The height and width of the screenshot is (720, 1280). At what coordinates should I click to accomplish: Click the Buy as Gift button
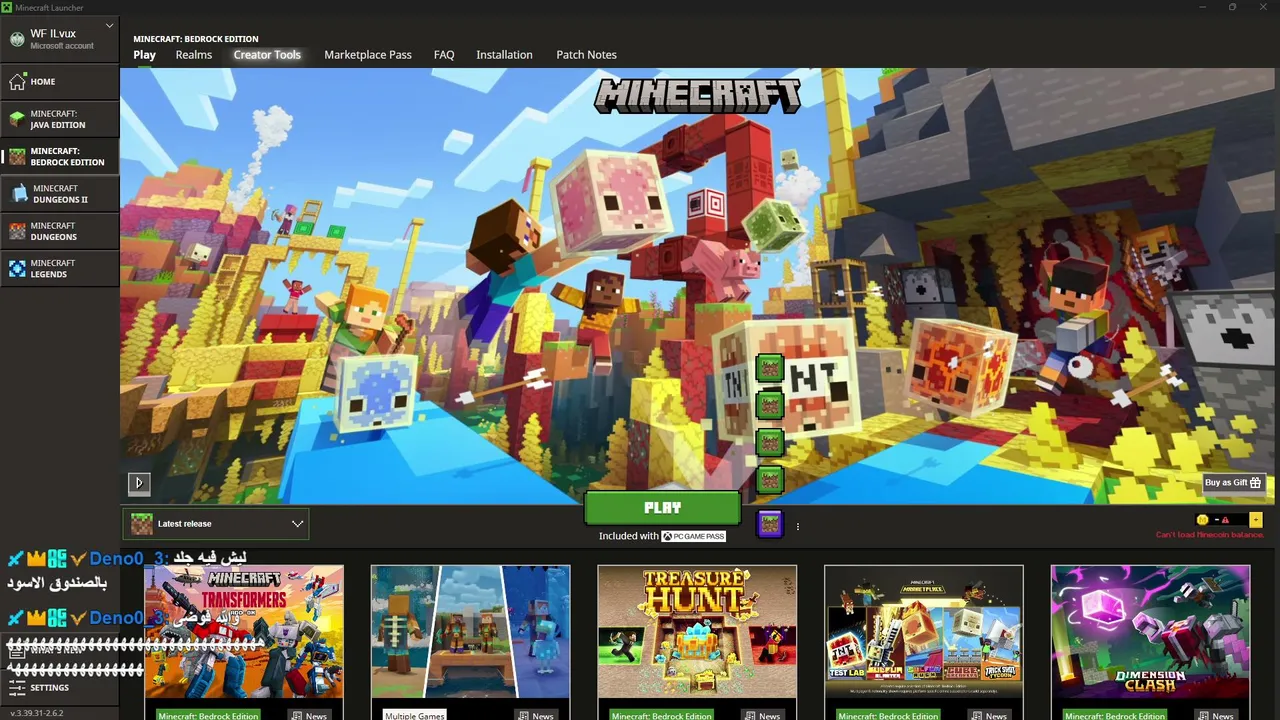[x=1233, y=483]
